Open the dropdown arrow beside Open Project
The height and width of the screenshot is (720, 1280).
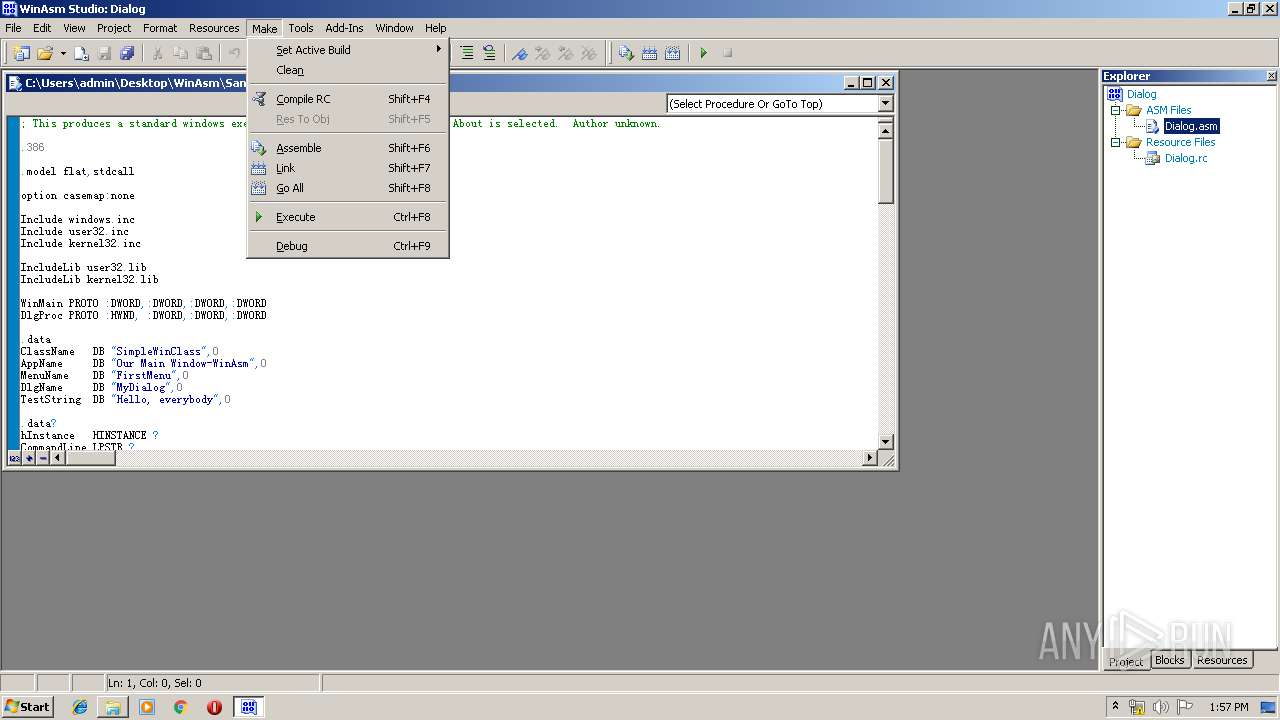coord(63,53)
